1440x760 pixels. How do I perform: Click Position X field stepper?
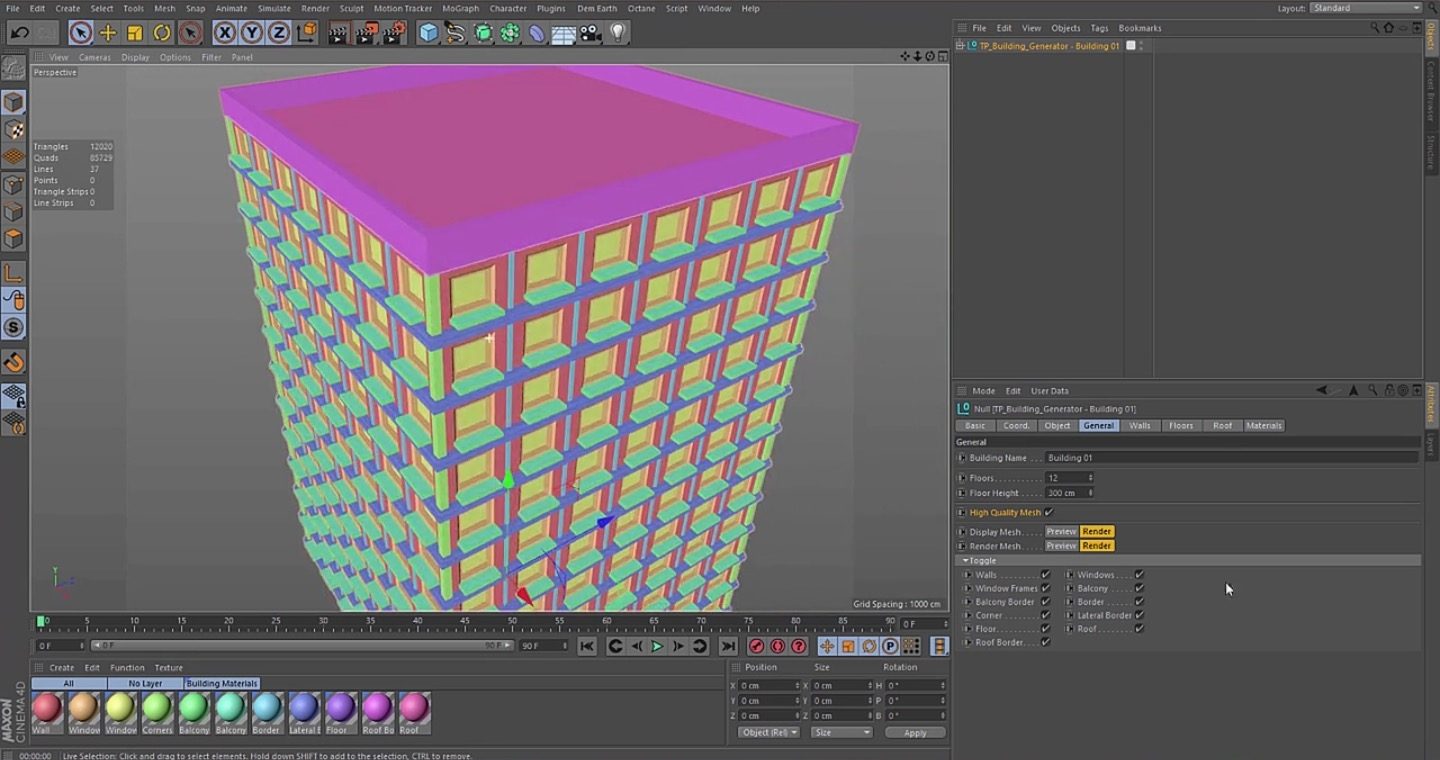coord(797,686)
